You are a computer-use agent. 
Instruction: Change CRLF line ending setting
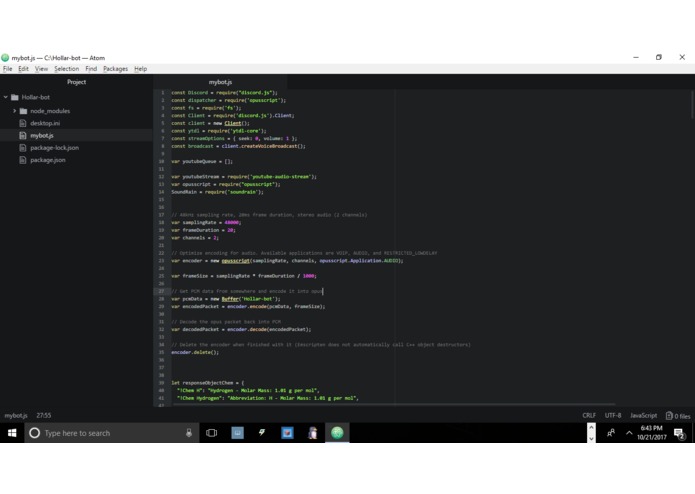[589, 415]
